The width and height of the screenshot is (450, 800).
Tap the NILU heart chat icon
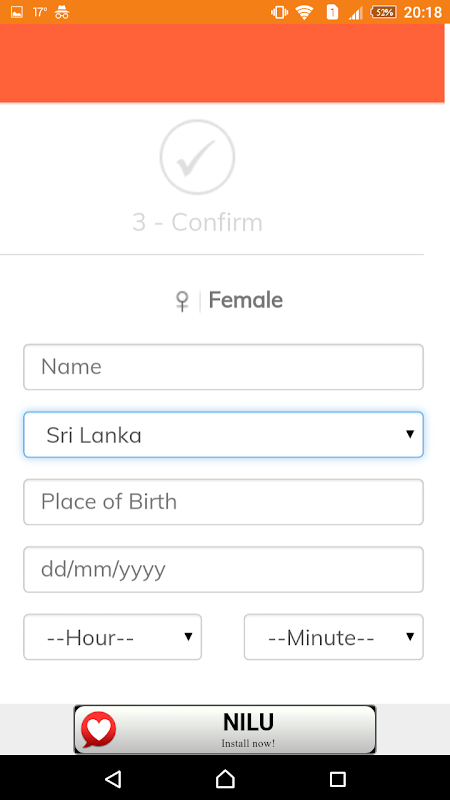(98, 730)
